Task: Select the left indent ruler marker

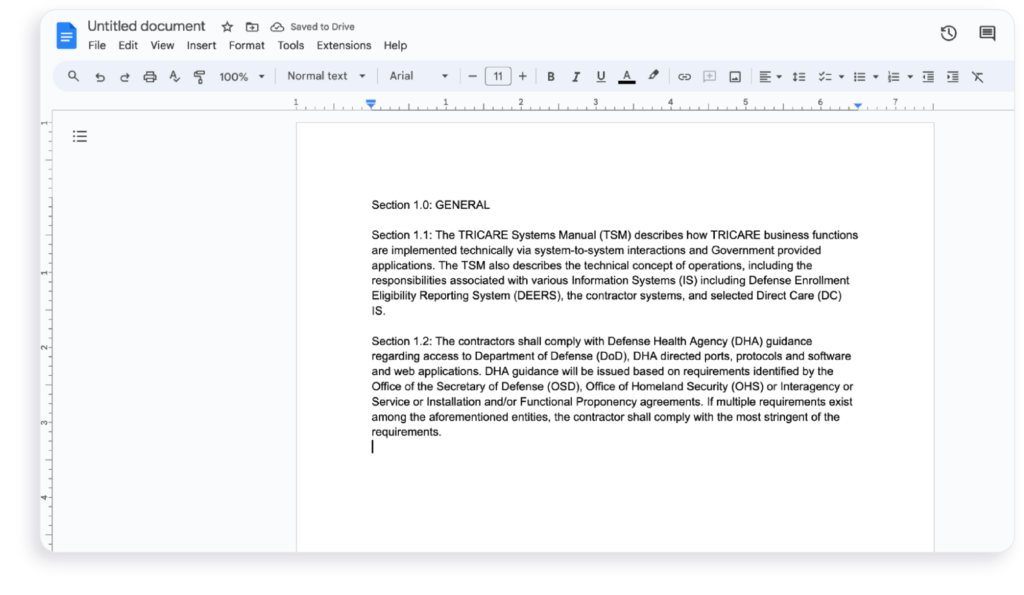Action: (371, 104)
